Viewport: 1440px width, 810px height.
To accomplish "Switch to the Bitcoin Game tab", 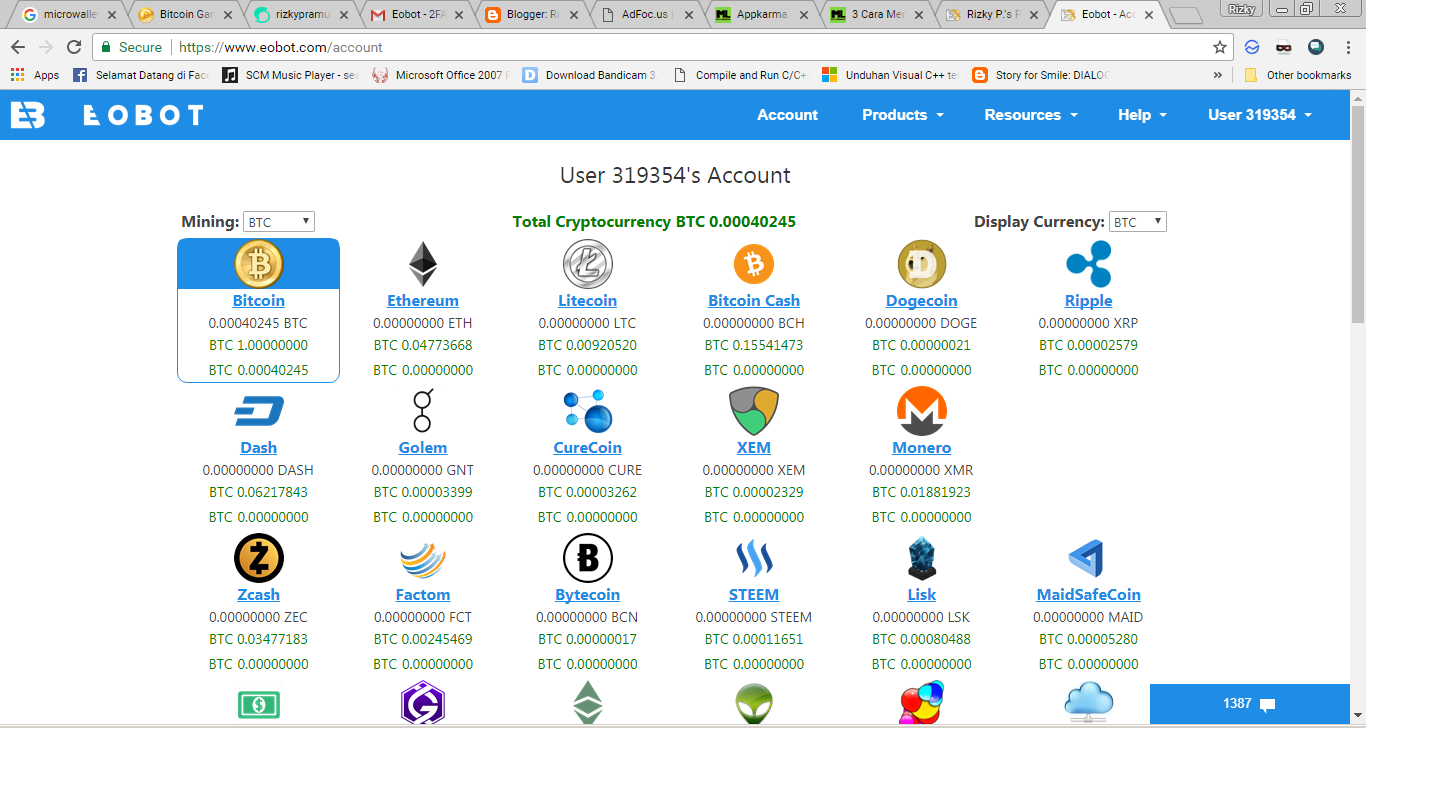I will pyautogui.click(x=187, y=15).
